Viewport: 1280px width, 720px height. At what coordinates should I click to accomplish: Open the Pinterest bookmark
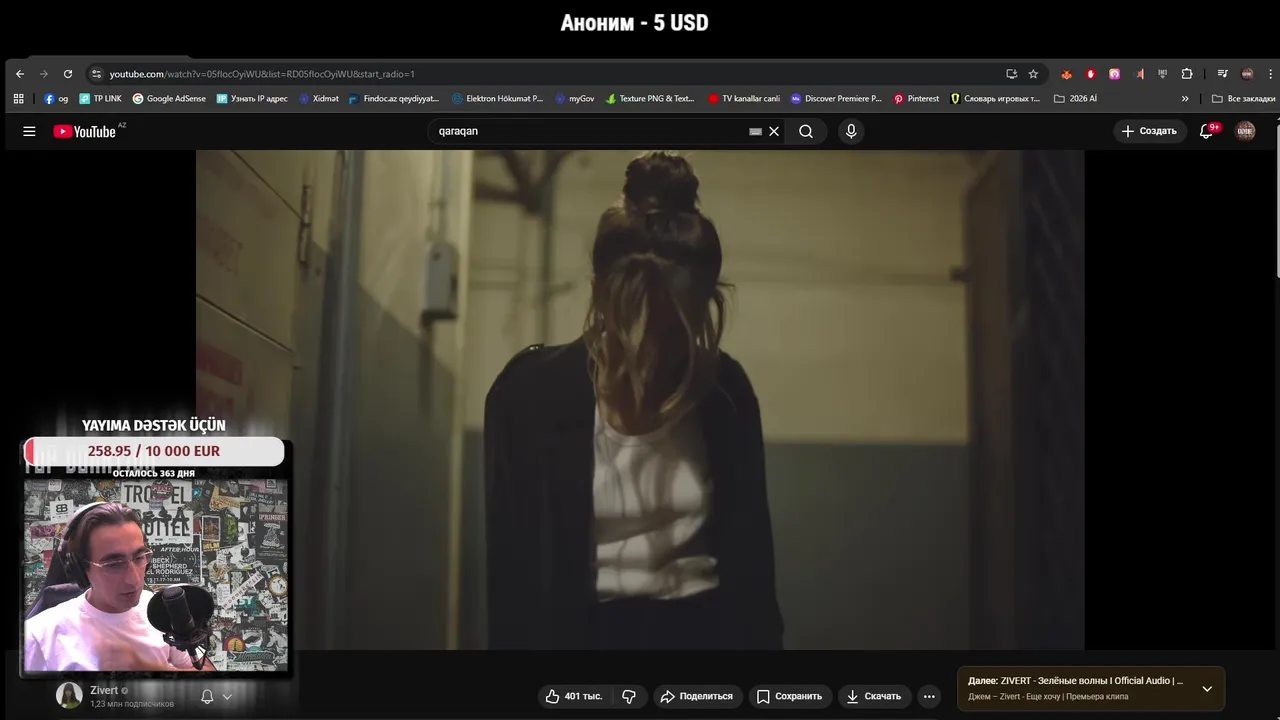click(916, 99)
